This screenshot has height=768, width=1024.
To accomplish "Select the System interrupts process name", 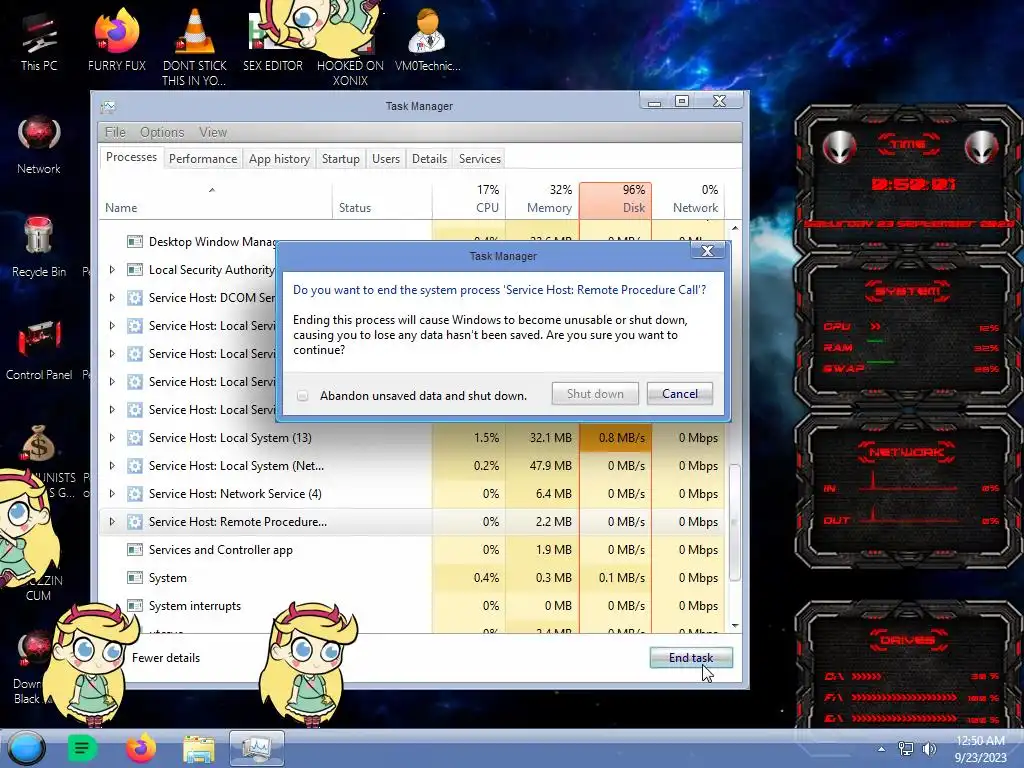I will click(x=195, y=606).
